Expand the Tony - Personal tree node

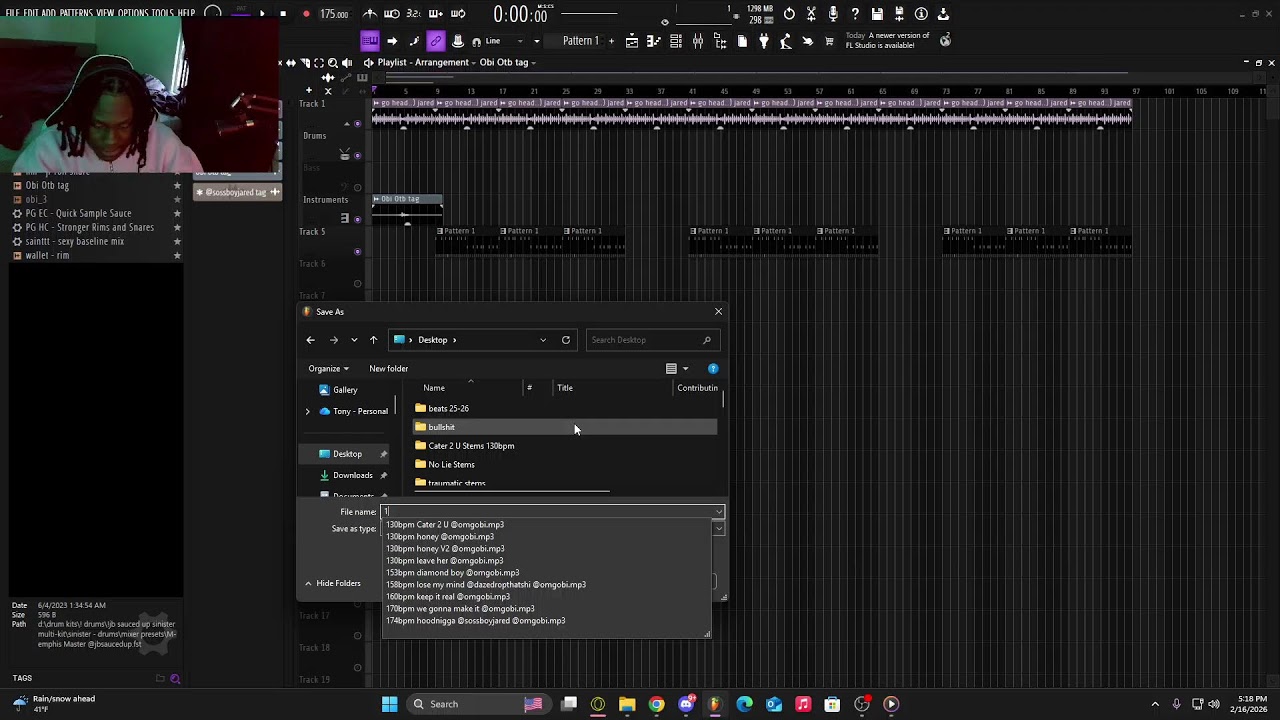tap(308, 411)
